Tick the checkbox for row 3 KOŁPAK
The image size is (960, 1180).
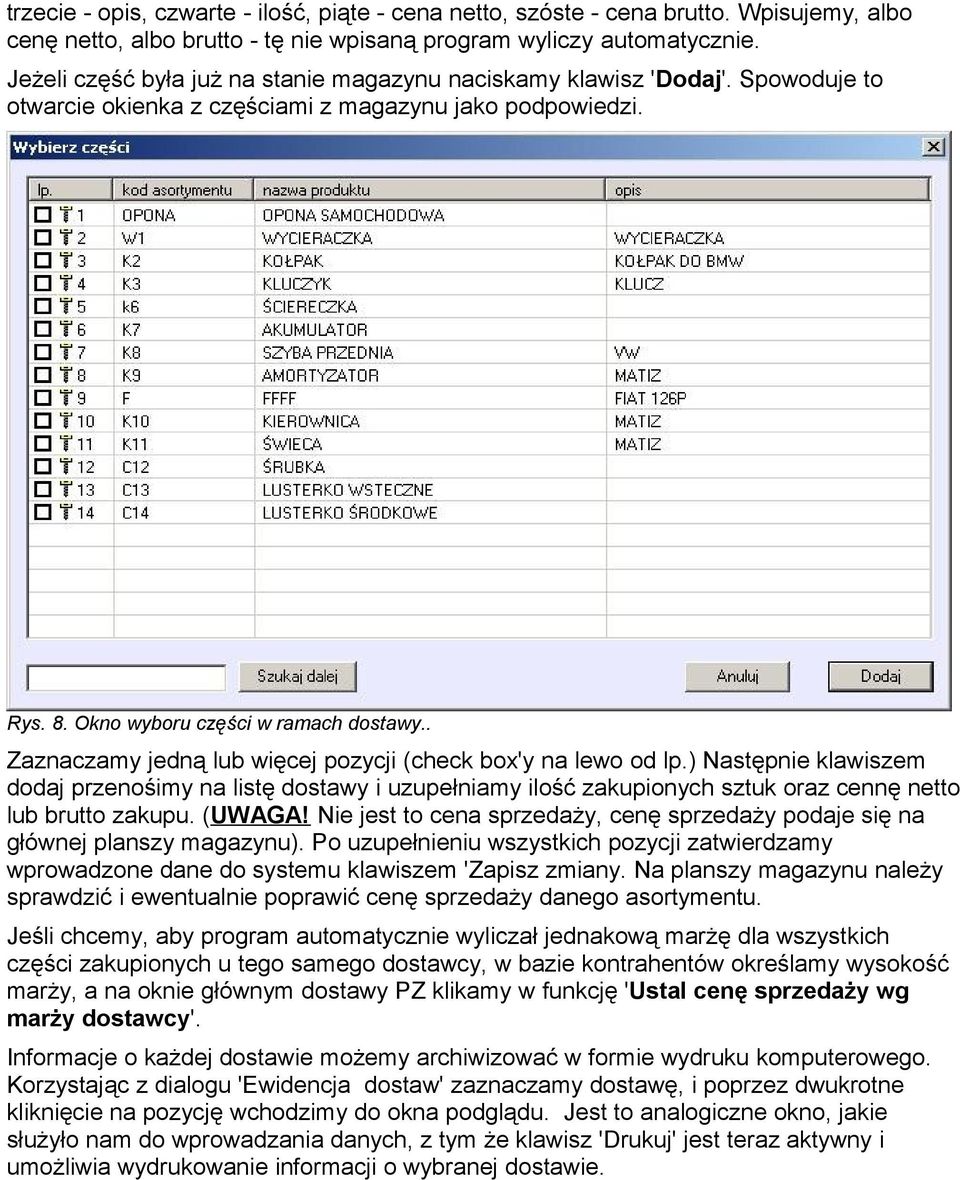43,261
